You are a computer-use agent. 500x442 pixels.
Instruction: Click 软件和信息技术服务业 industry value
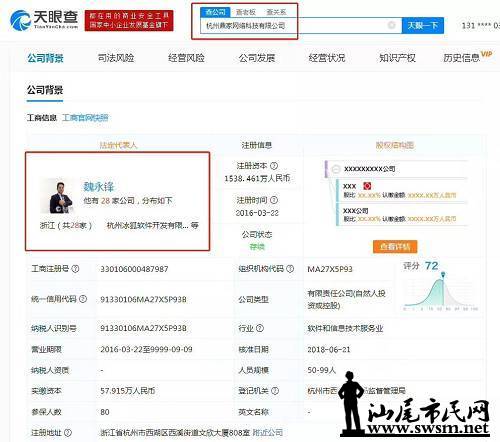345,328
